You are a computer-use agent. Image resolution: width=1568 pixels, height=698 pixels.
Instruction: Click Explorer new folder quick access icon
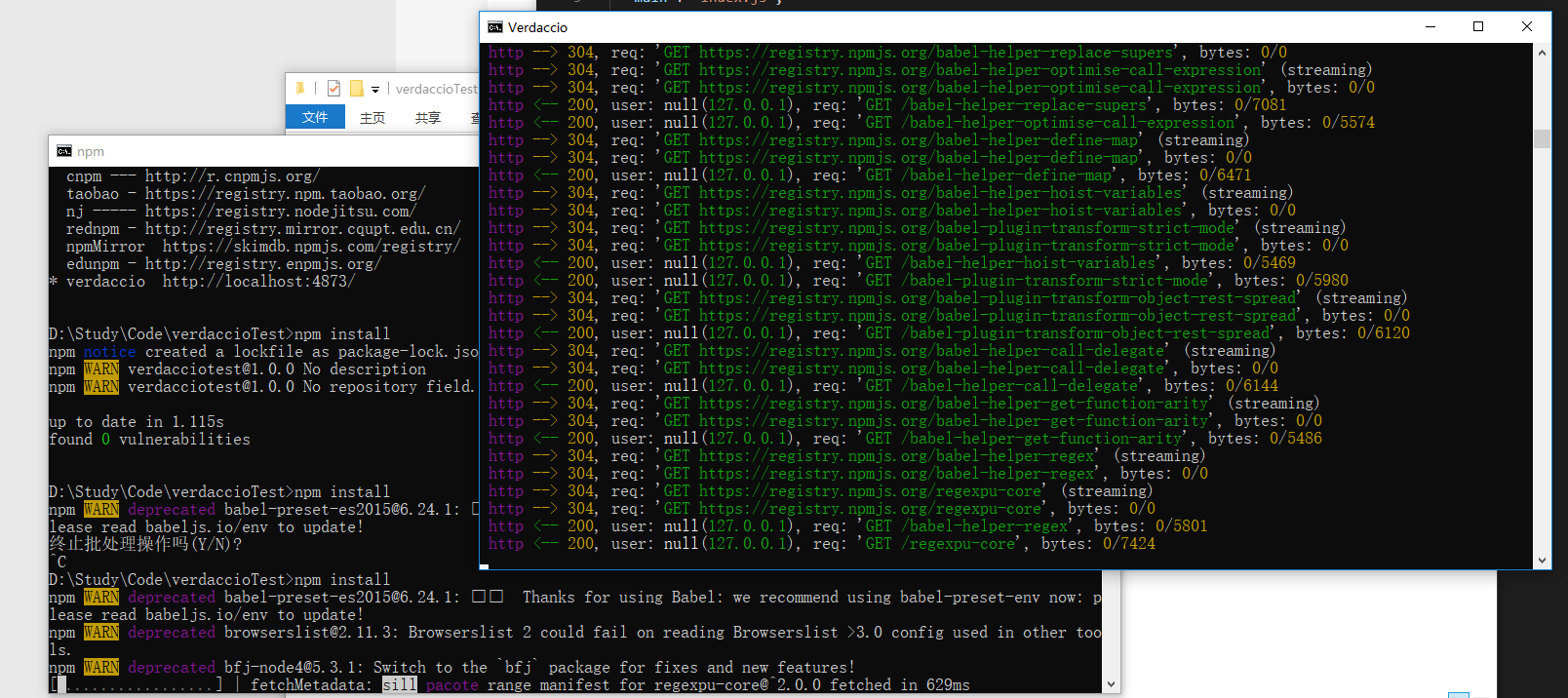click(357, 89)
